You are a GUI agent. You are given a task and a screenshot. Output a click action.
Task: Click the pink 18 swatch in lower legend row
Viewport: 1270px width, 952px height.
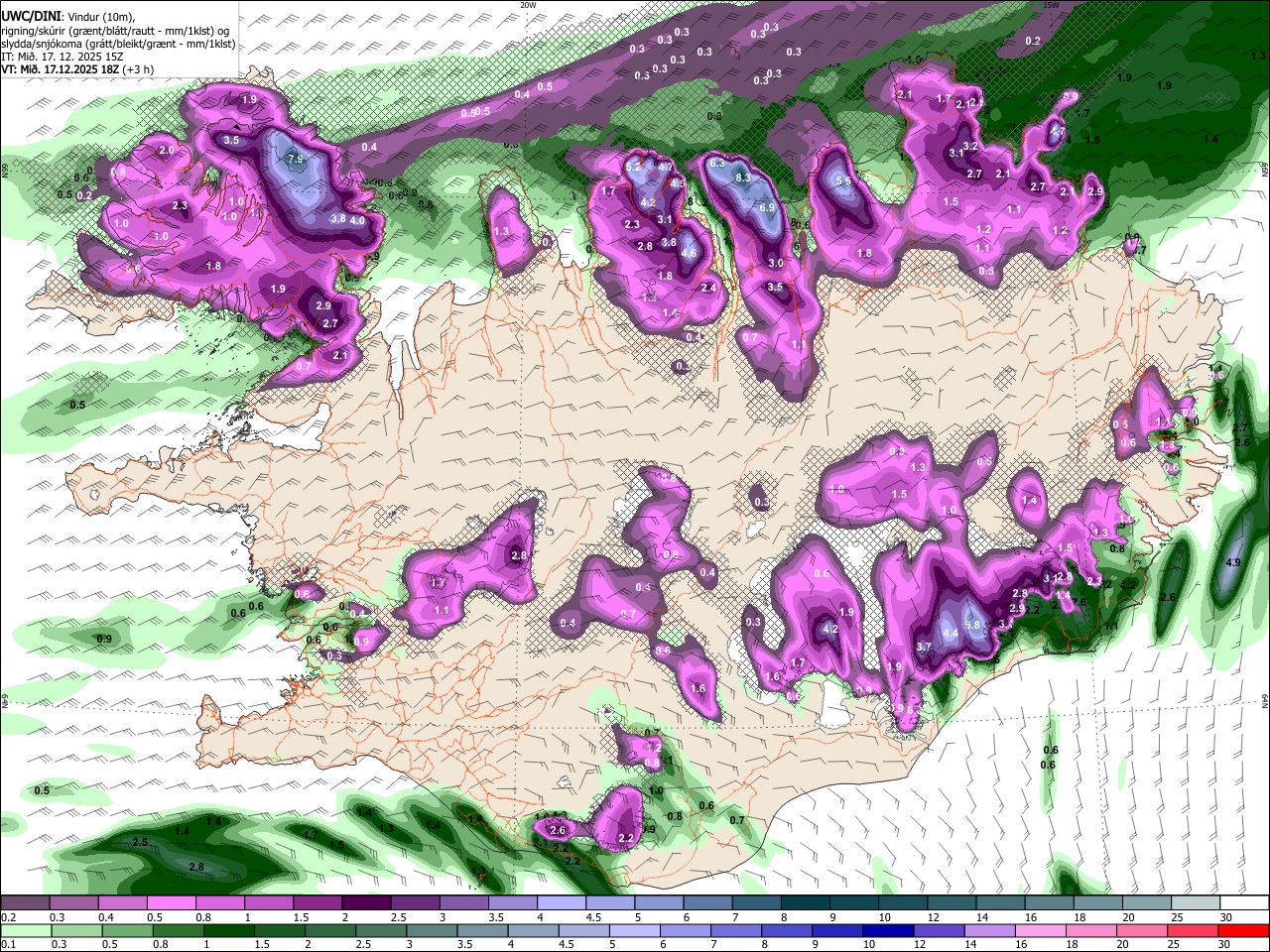click(1091, 930)
